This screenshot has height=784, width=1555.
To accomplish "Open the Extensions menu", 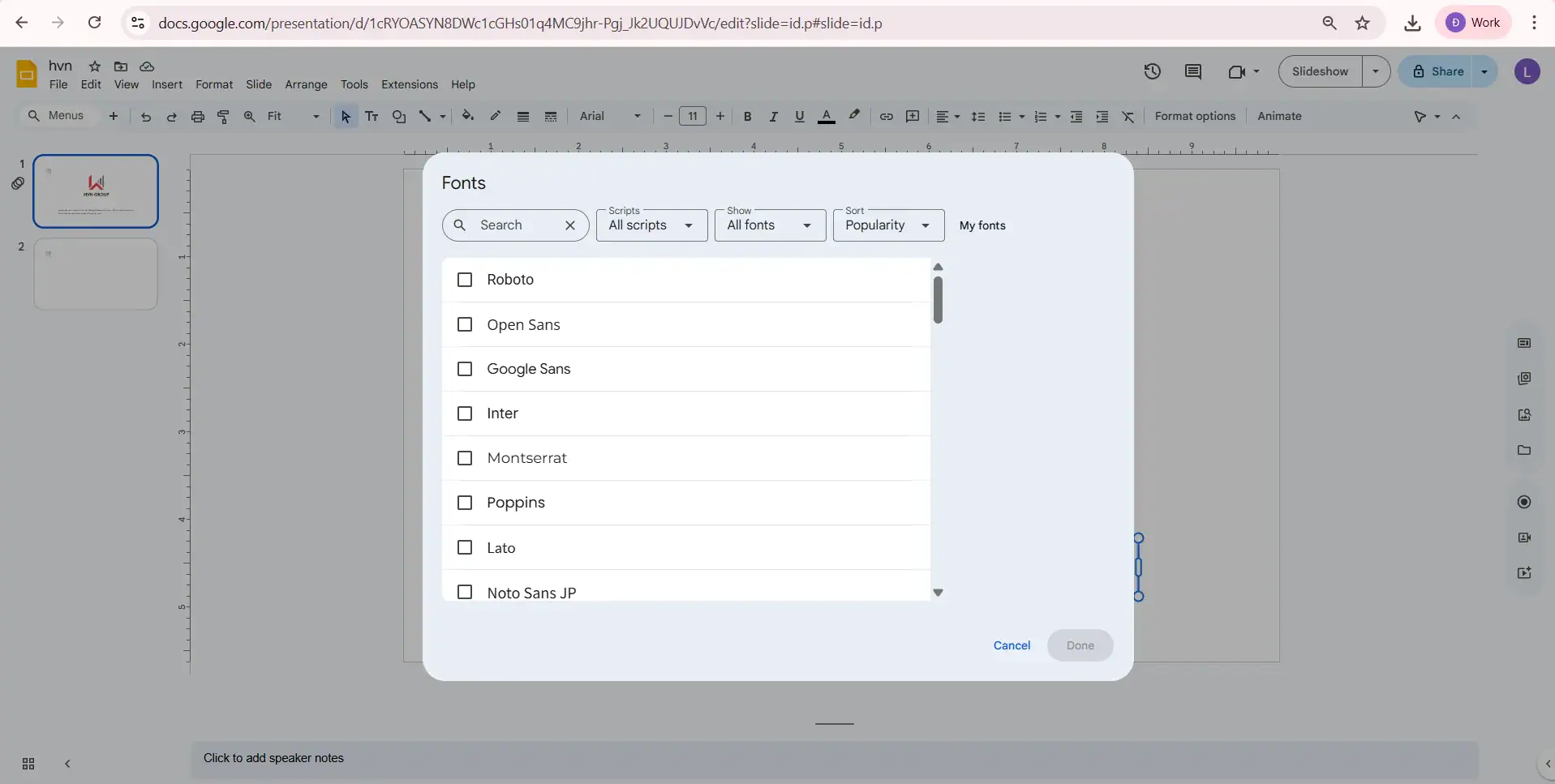I will click(x=410, y=84).
